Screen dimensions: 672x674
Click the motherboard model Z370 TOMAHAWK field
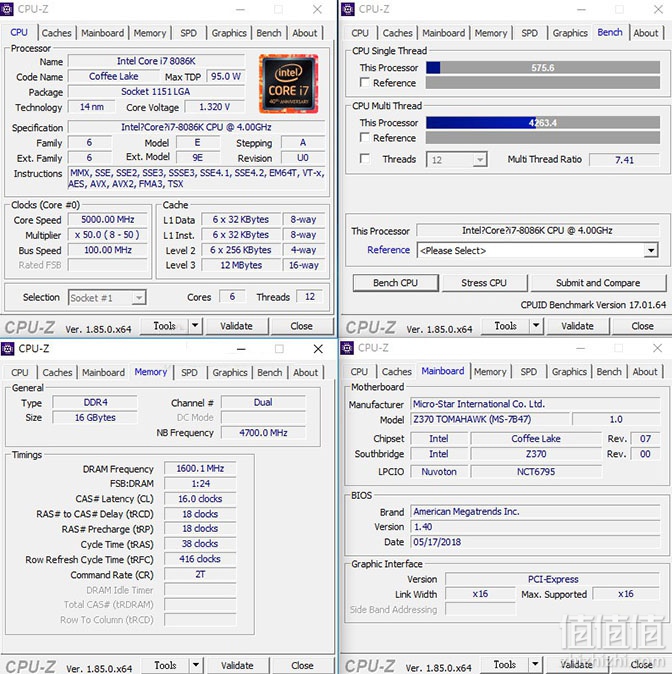pyautogui.click(x=490, y=419)
